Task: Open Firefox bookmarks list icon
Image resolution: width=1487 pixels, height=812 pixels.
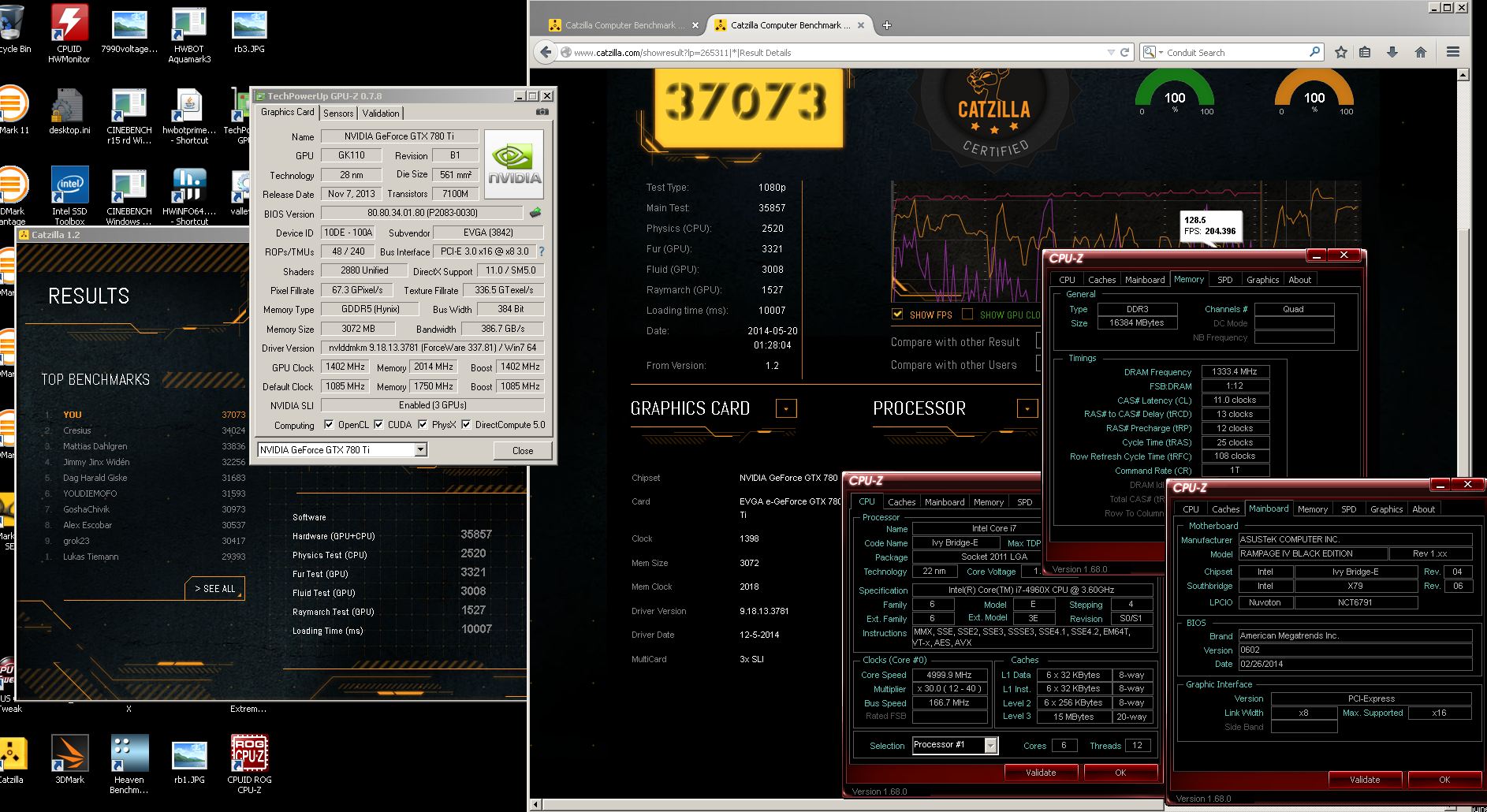Action: pos(1365,52)
